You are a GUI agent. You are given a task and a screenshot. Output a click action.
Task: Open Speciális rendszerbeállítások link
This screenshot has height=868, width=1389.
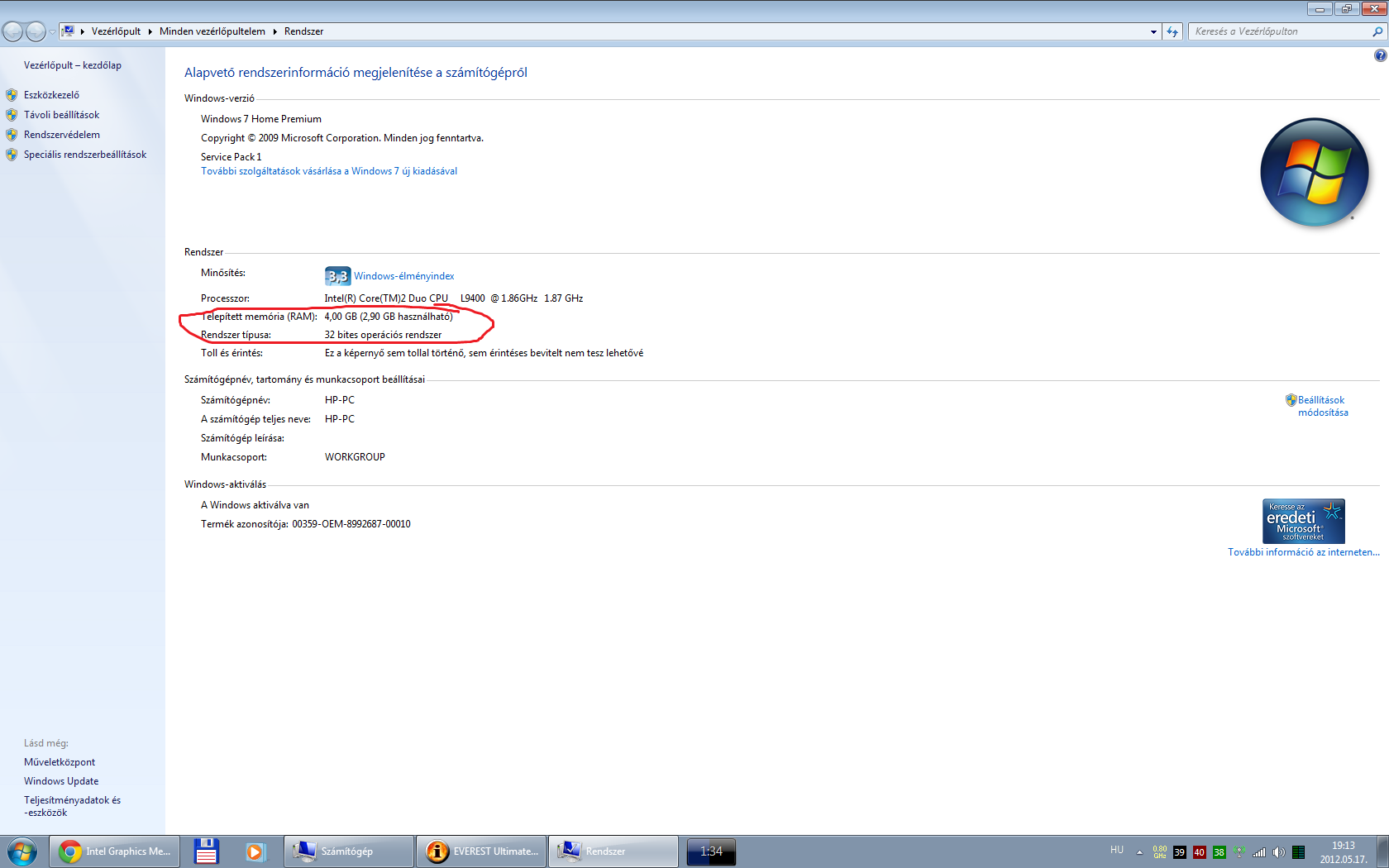pos(85,155)
